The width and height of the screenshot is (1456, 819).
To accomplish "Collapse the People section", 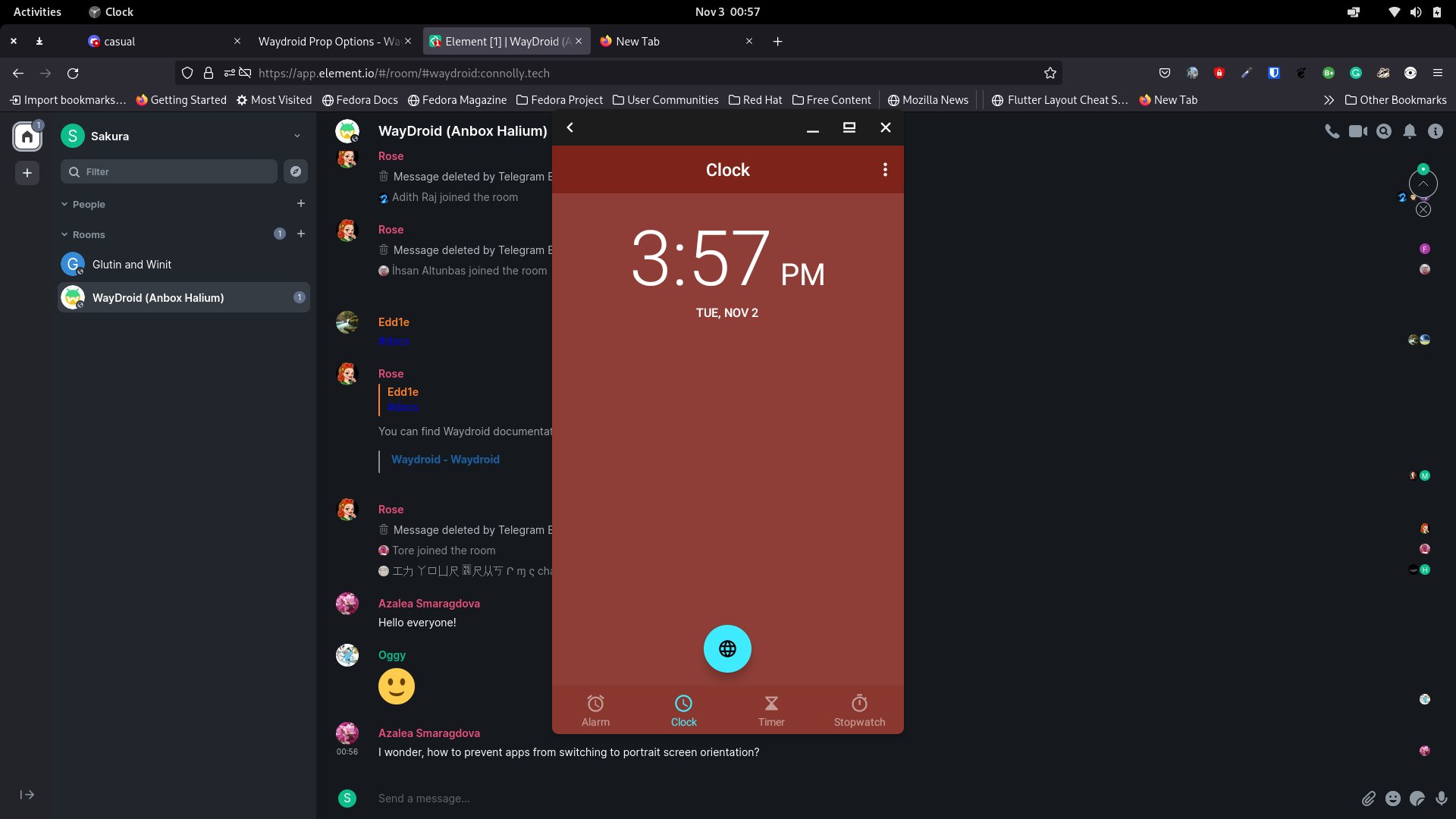I will 64,204.
